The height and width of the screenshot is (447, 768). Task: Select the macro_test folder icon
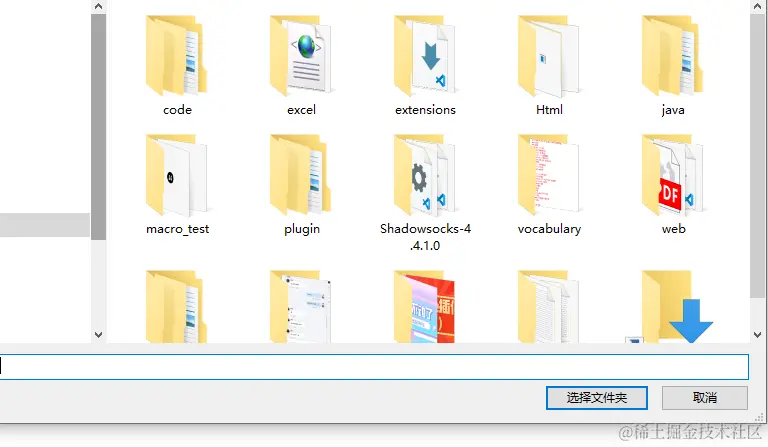(x=177, y=175)
